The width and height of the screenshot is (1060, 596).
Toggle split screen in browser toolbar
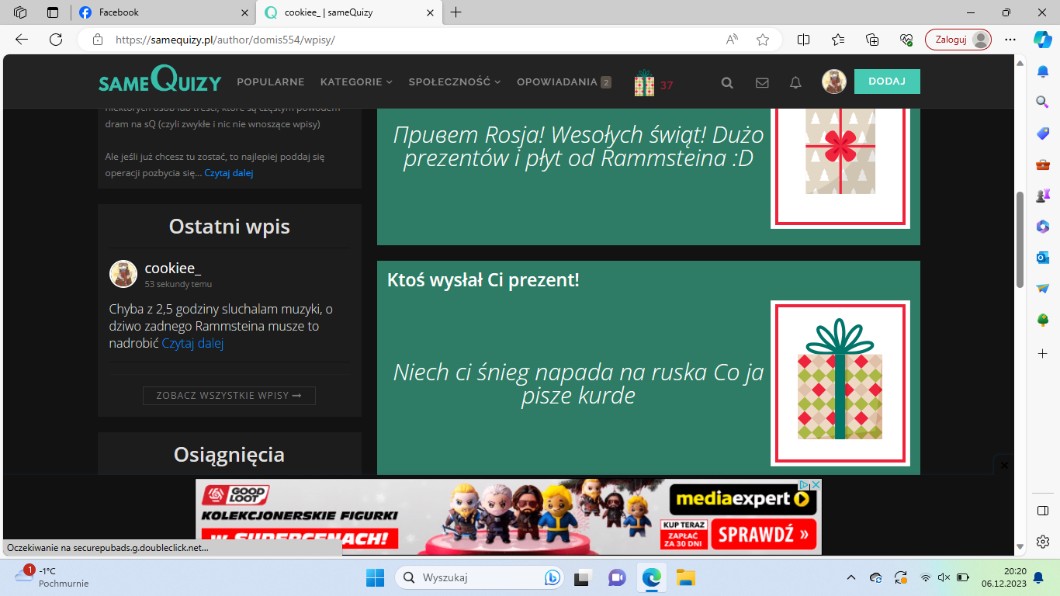(x=804, y=40)
